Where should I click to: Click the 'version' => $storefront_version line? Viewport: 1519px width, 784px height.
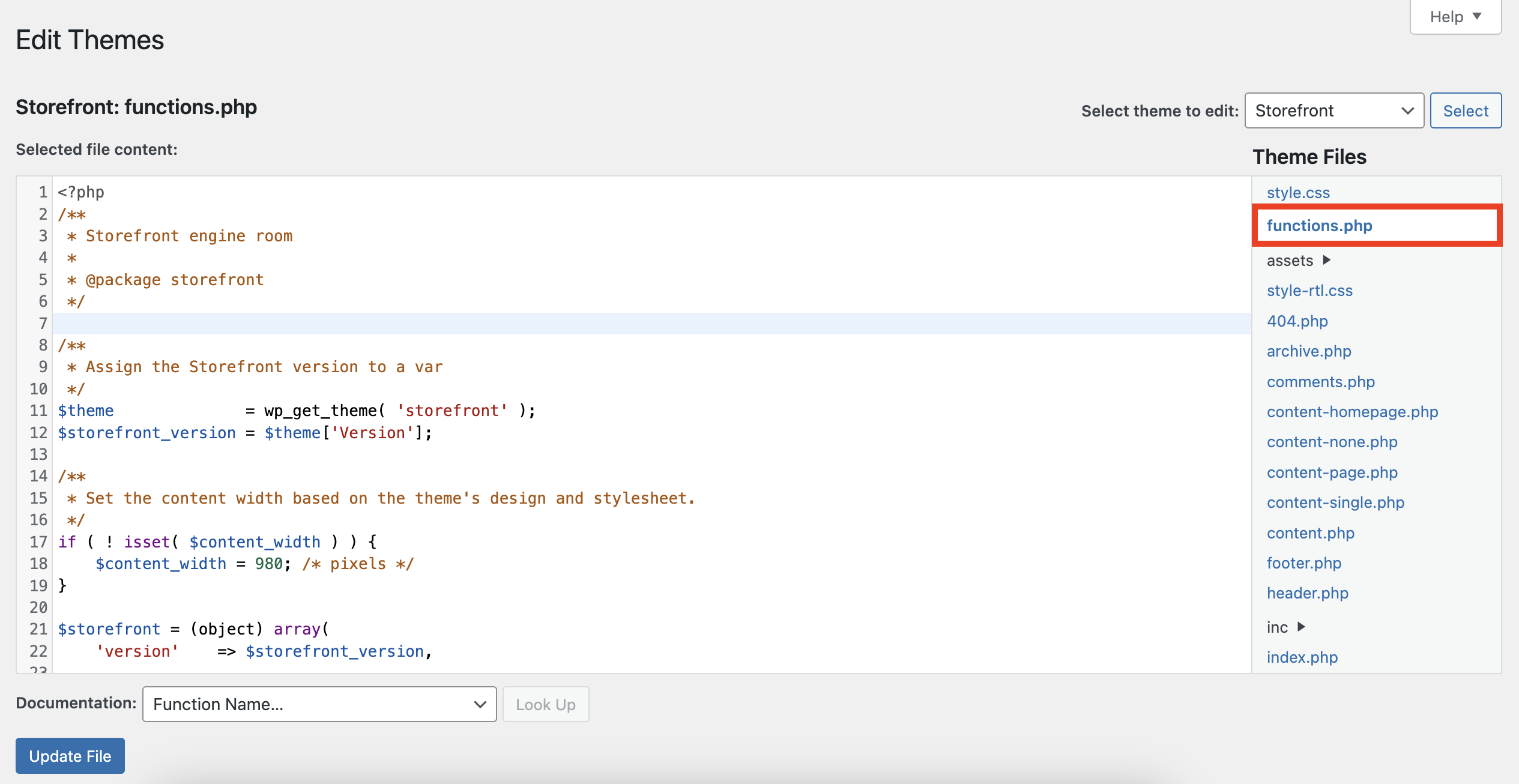(264, 651)
